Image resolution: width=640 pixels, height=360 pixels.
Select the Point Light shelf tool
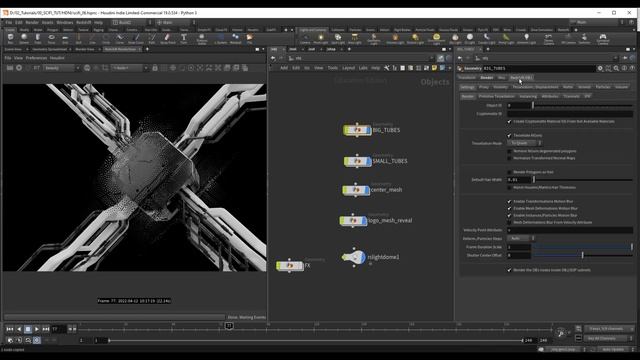pyautogui.click(x=320, y=39)
